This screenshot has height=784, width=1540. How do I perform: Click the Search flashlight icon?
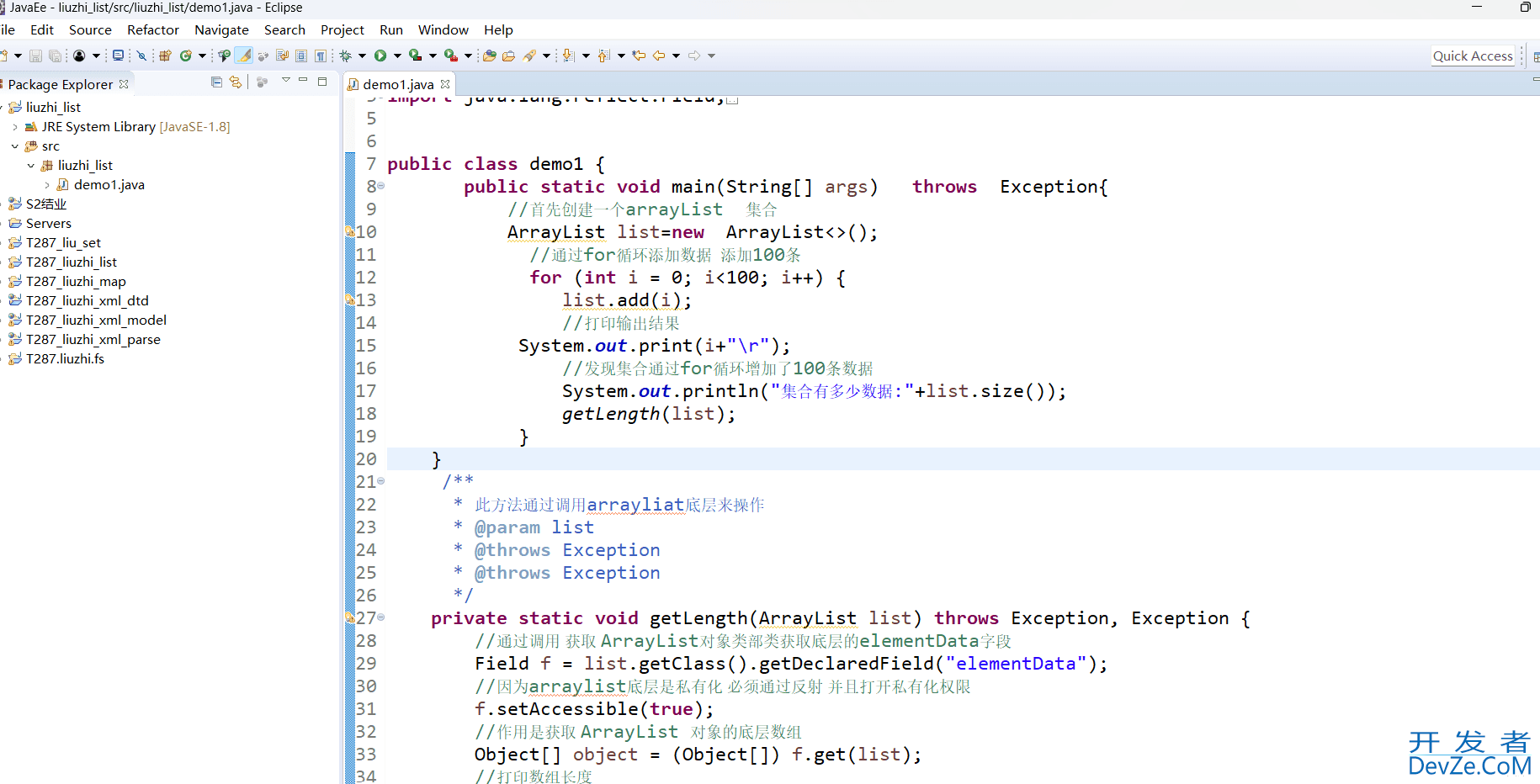[528, 56]
